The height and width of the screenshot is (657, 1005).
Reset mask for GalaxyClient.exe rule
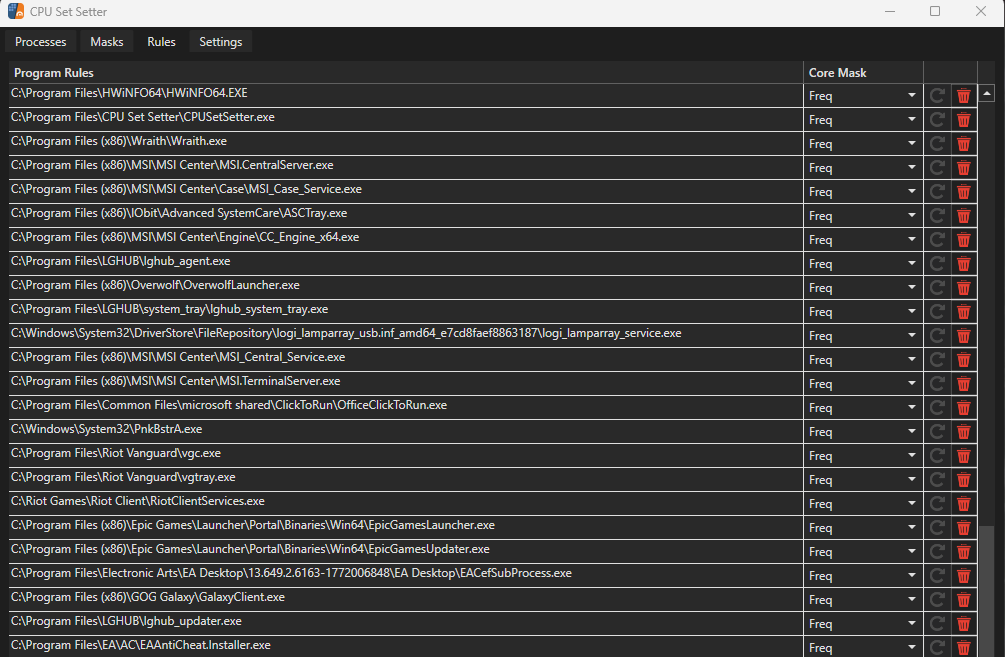click(x=937, y=600)
